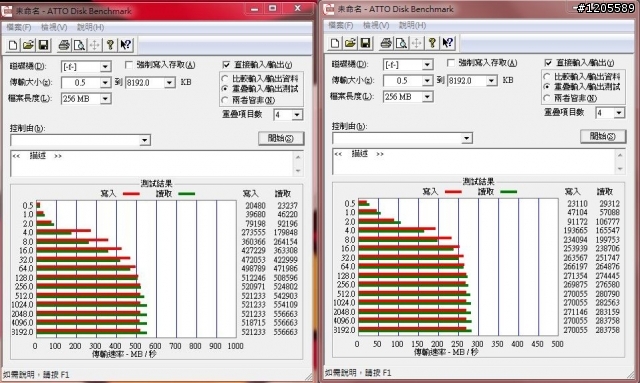This screenshot has height=383, width=640.
Task: Open file icon in left window toolbar
Action: [28, 45]
